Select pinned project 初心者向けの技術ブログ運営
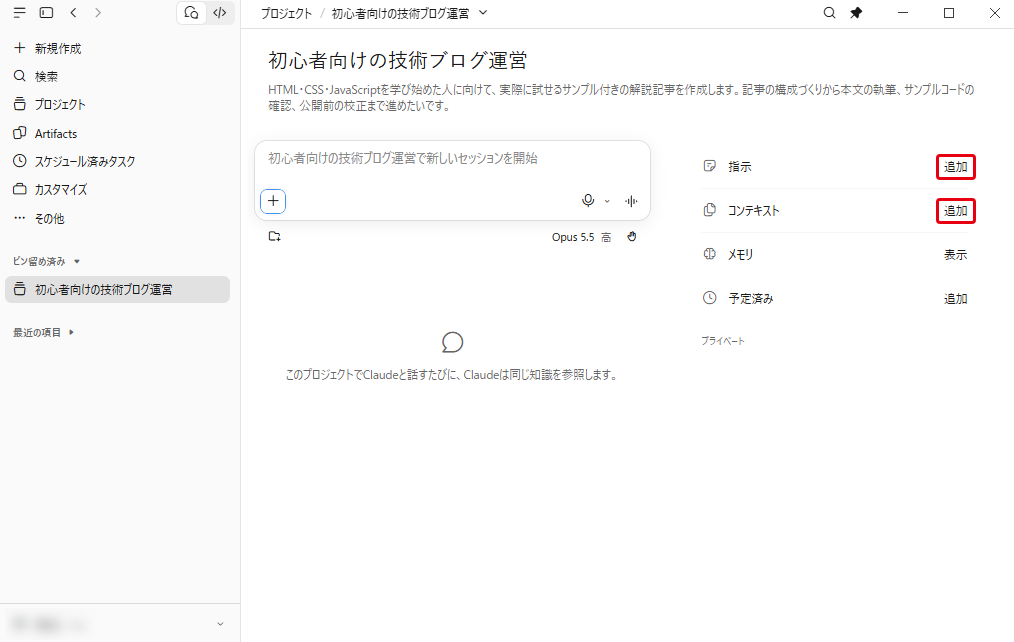This screenshot has width=1014, height=642. coord(118,290)
